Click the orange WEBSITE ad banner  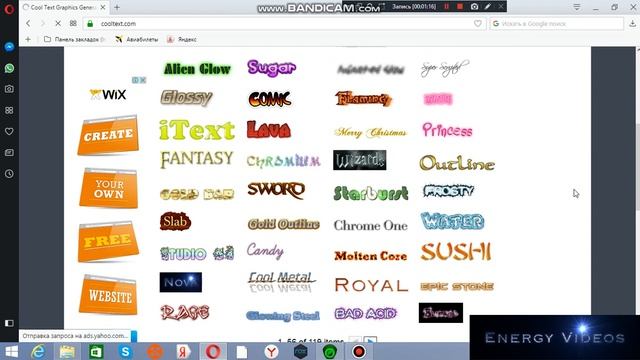[109, 295]
